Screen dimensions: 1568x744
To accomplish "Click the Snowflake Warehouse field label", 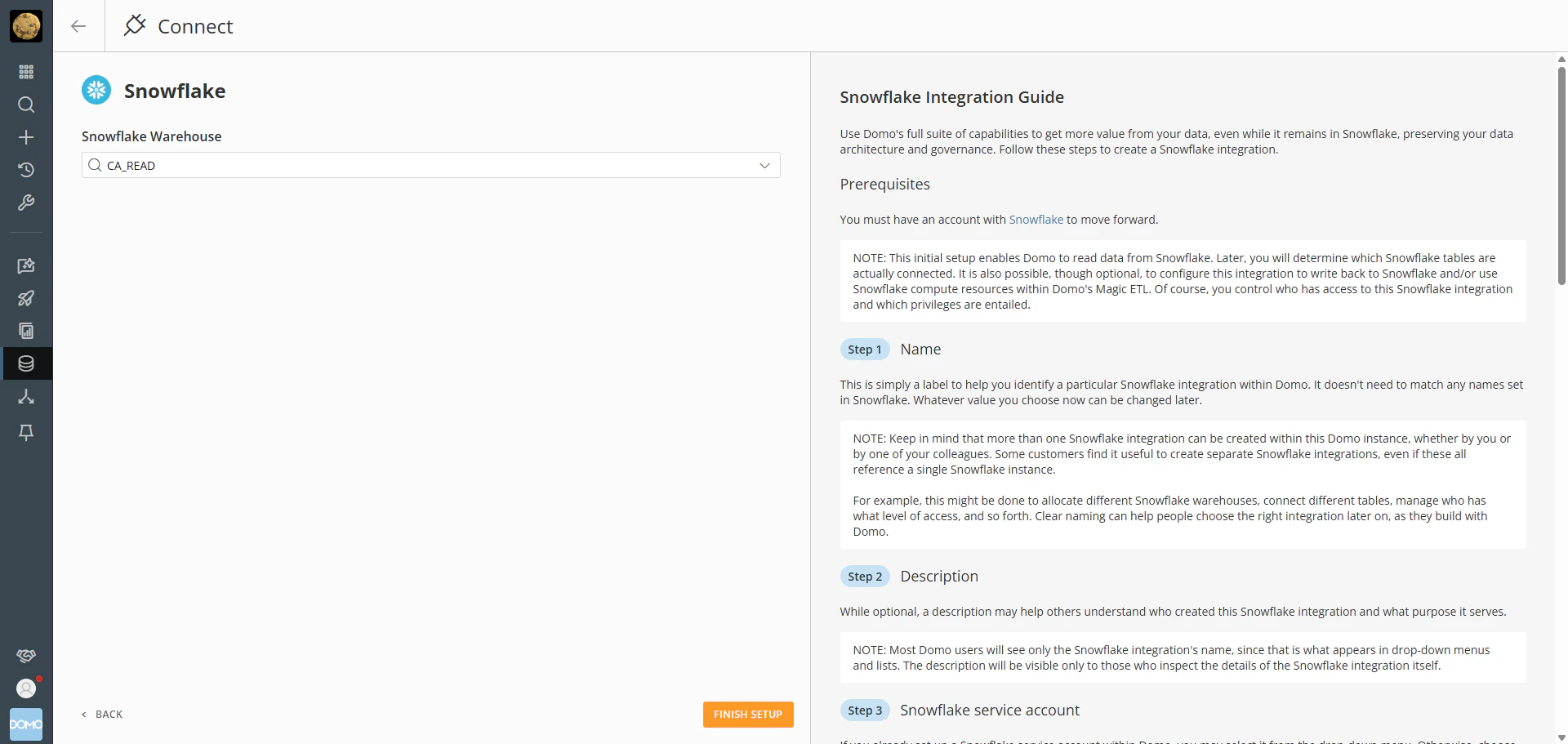I will [x=152, y=136].
